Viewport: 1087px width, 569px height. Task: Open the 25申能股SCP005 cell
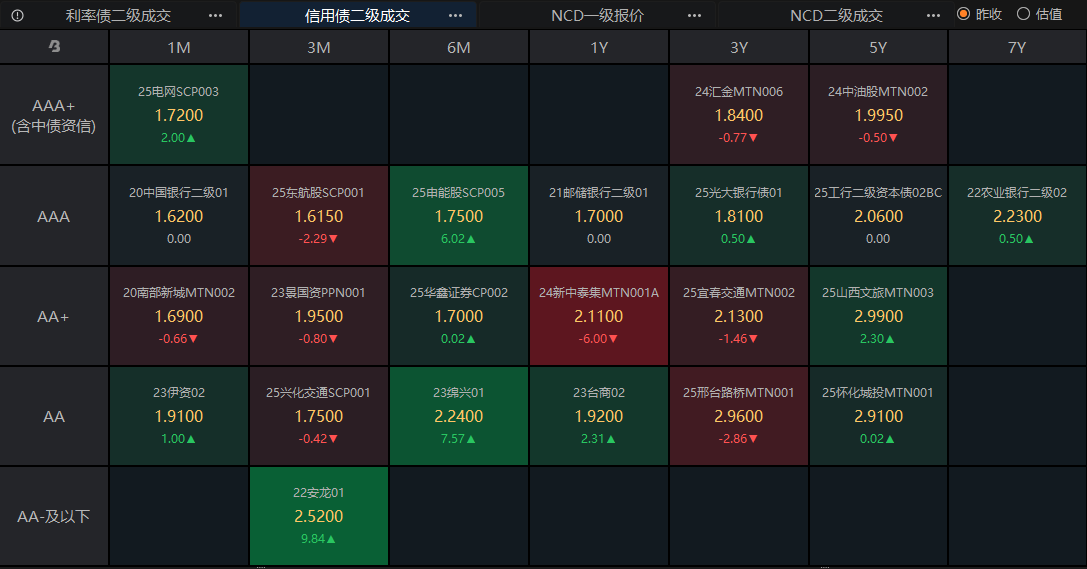coord(459,216)
